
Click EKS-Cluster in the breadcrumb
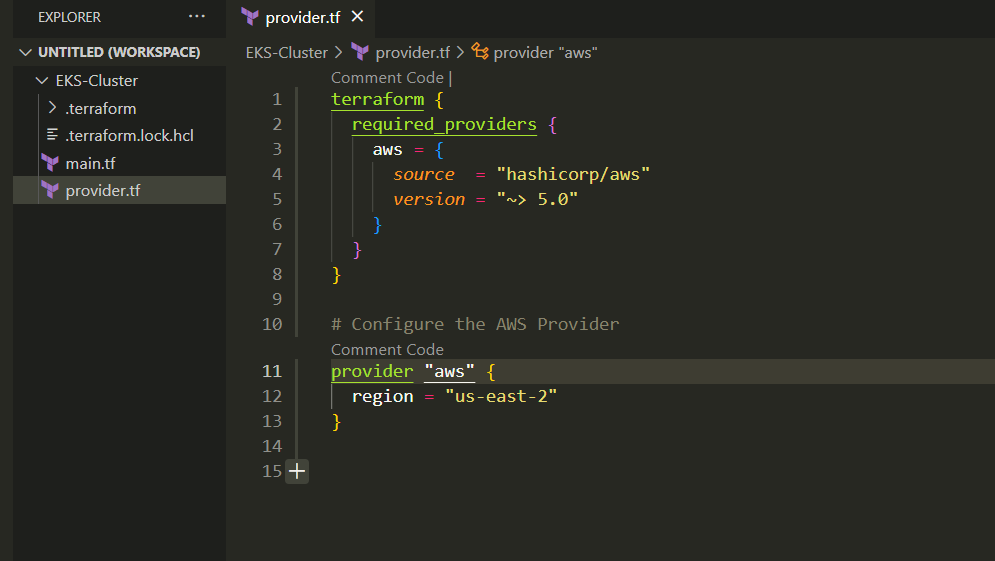point(287,53)
